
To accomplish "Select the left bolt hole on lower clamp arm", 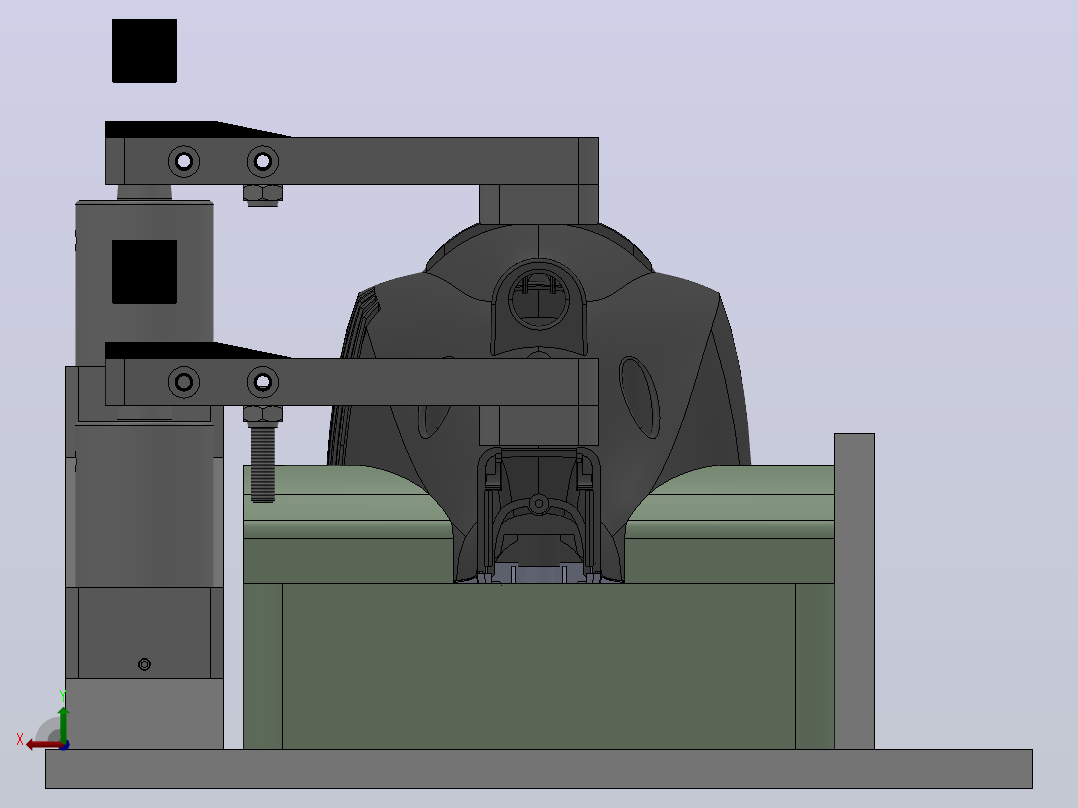I will (184, 382).
